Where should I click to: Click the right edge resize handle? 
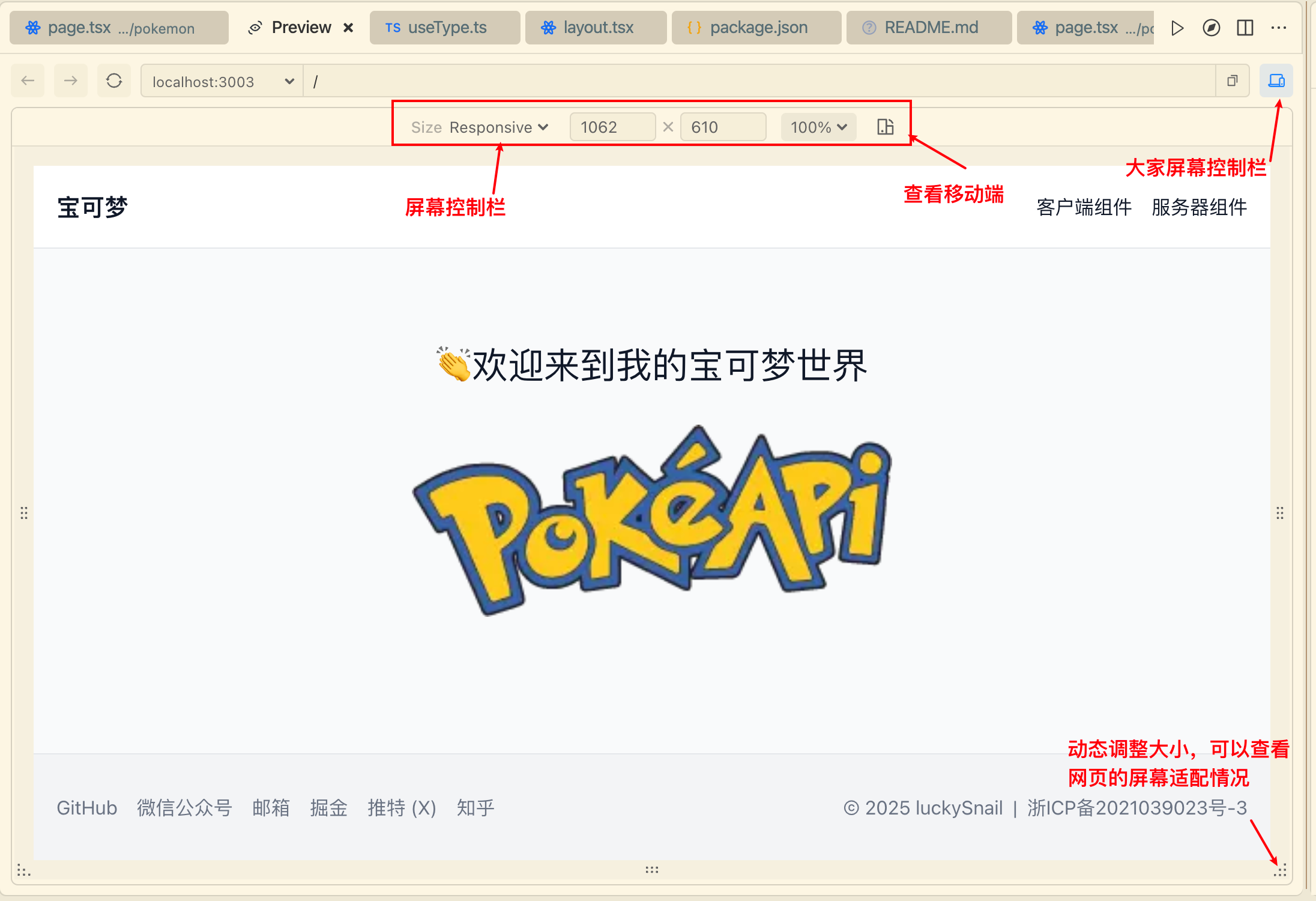click(x=1280, y=513)
